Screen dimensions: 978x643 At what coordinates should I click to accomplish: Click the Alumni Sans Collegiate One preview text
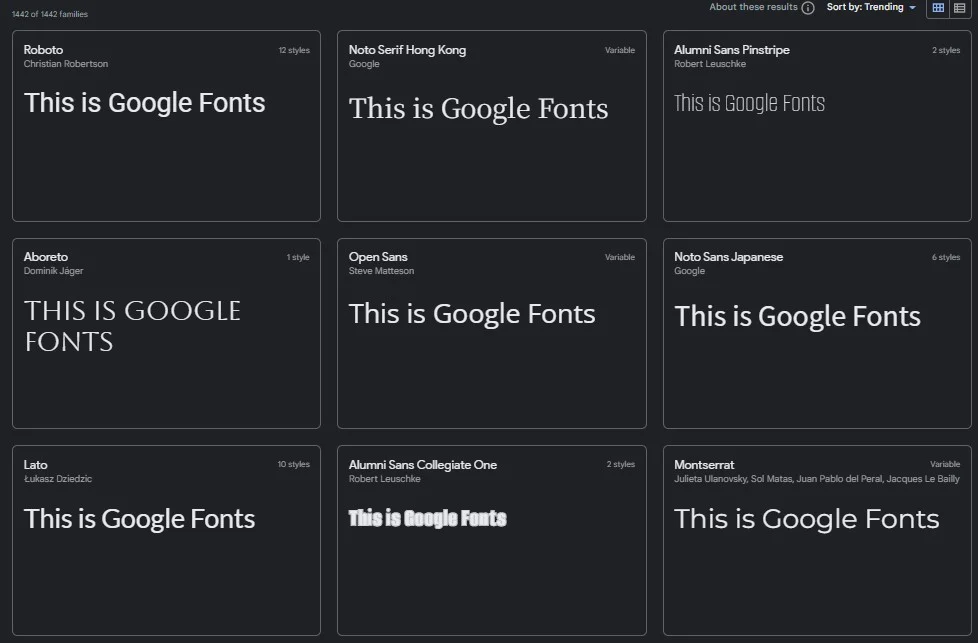(x=428, y=518)
